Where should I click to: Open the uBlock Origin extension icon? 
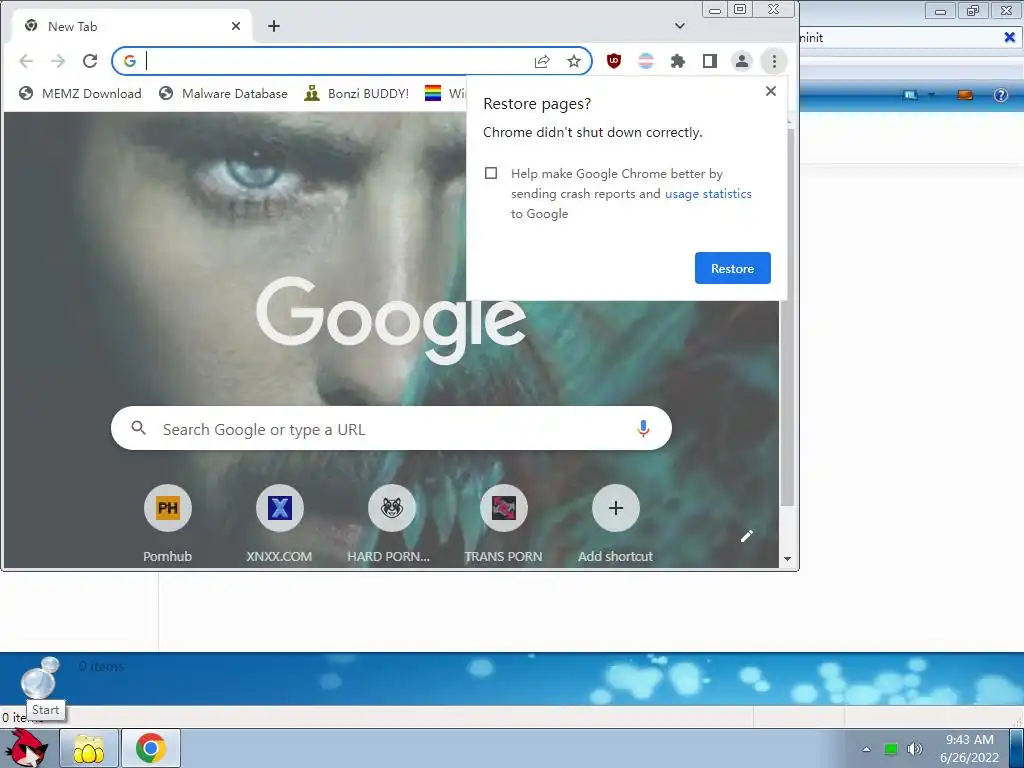click(x=614, y=61)
